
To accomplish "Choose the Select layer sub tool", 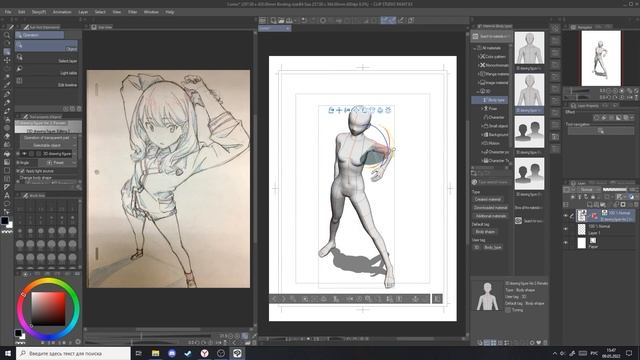I will click(x=47, y=59).
